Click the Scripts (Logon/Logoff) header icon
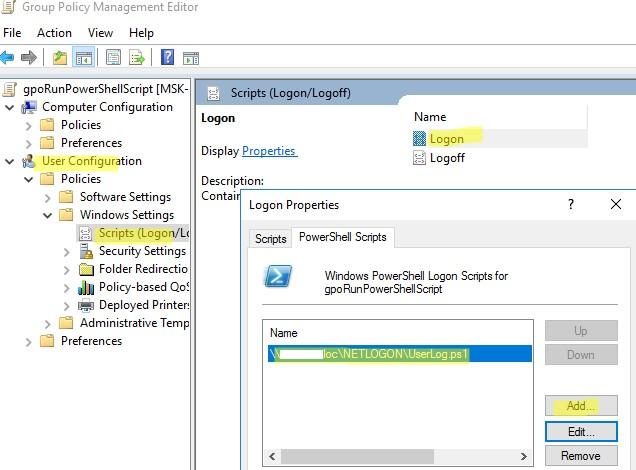The image size is (636, 470). tap(213, 93)
